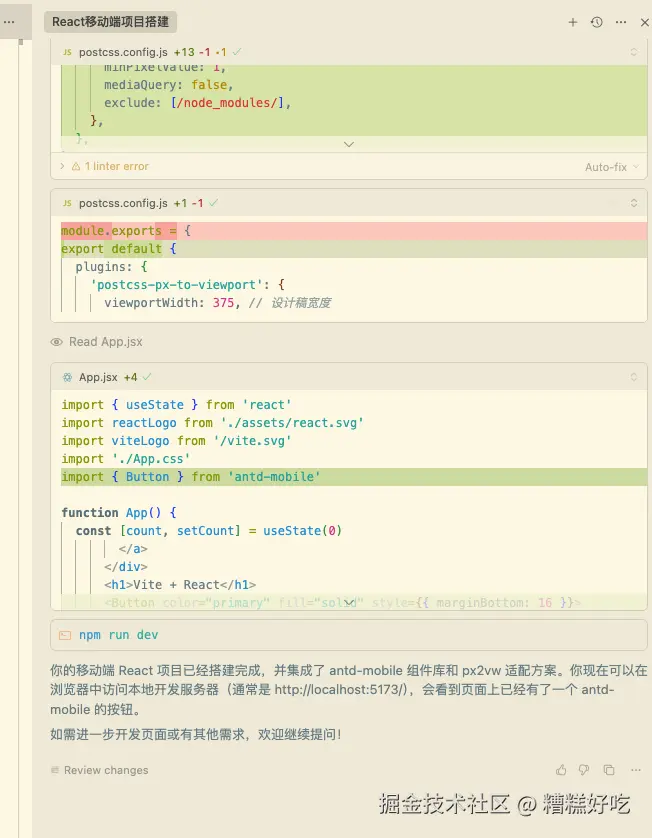Click the removed line module.exports = {
This screenshot has height=838, width=652.
click(x=354, y=231)
